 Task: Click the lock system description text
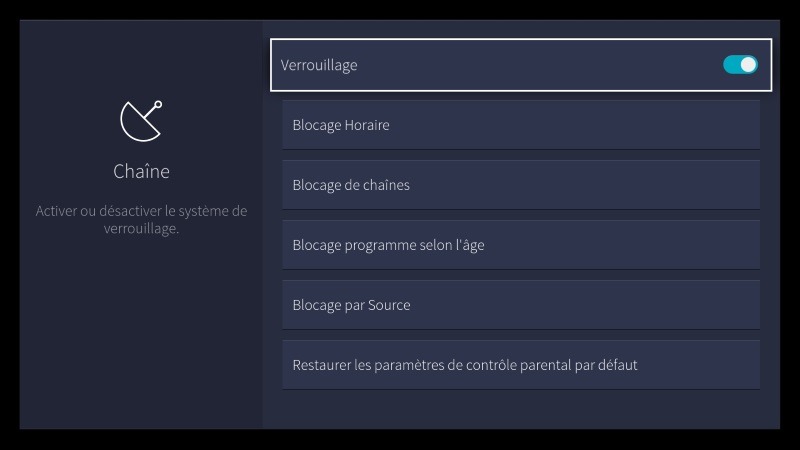[141, 220]
